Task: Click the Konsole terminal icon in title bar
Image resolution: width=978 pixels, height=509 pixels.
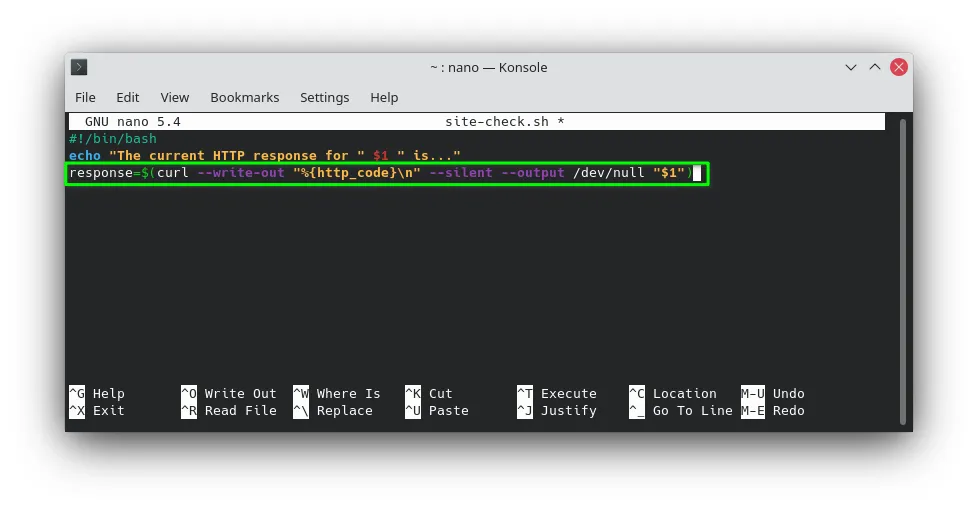Action: [x=79, y=67]
